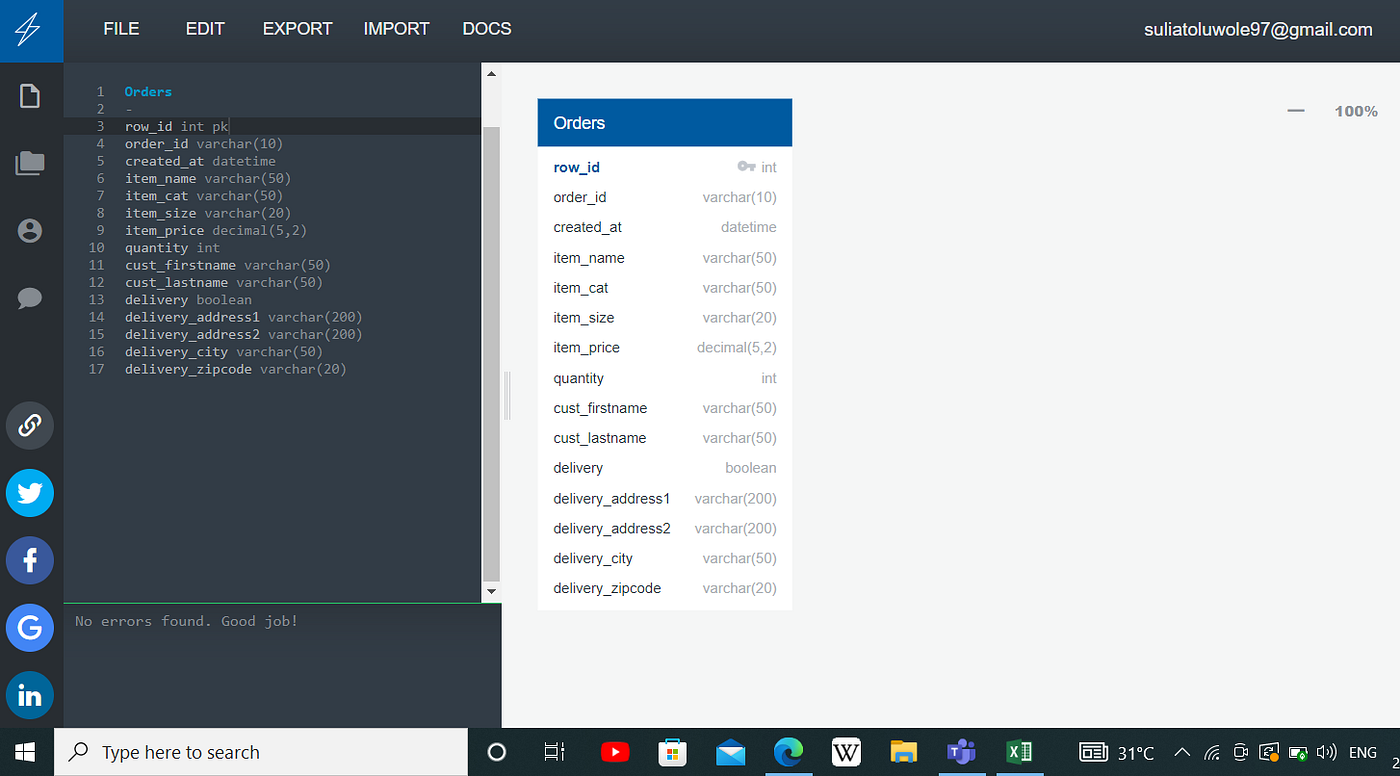Click the Windows search box
The image size is (1400, 776).
point(261,752)
